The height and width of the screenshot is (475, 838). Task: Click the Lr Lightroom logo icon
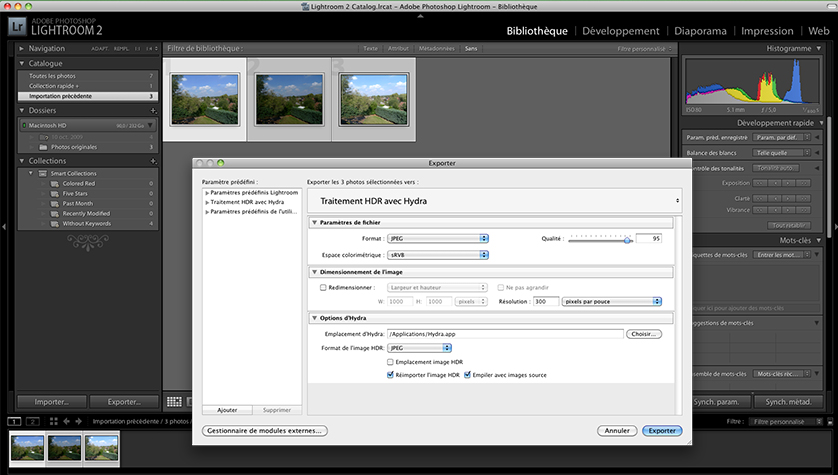pyautogui.click(x=17, y=27)
